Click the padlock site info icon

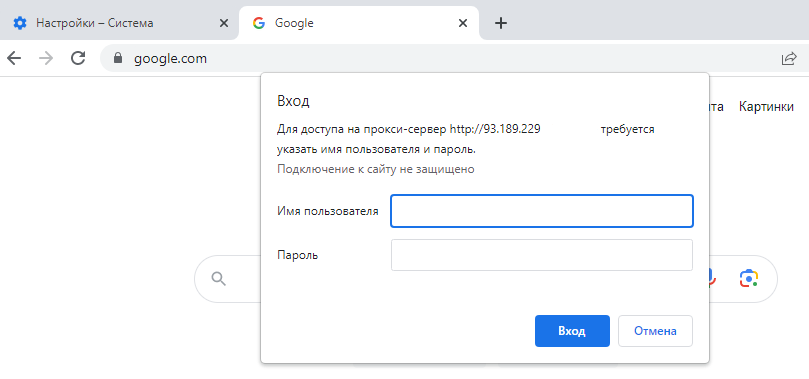[x=118, y=58]
